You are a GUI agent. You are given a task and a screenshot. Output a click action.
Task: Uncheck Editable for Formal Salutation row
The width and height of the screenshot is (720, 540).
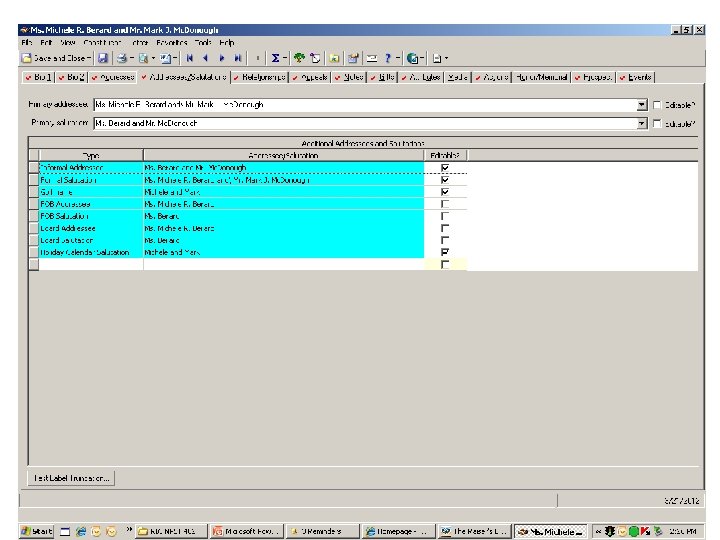coord(445,180)
